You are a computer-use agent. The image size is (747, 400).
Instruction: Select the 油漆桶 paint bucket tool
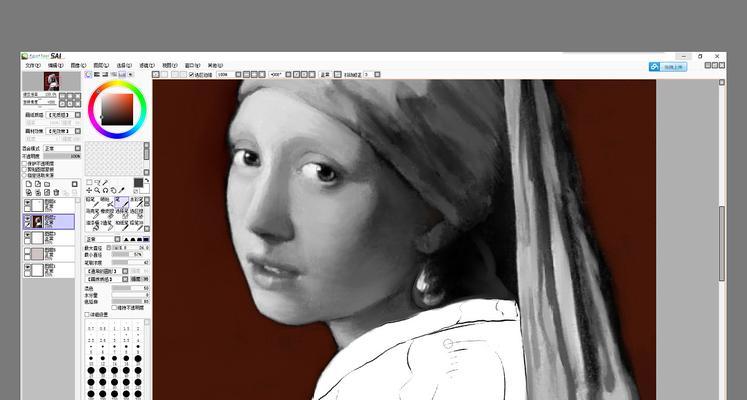coord(91,226)
